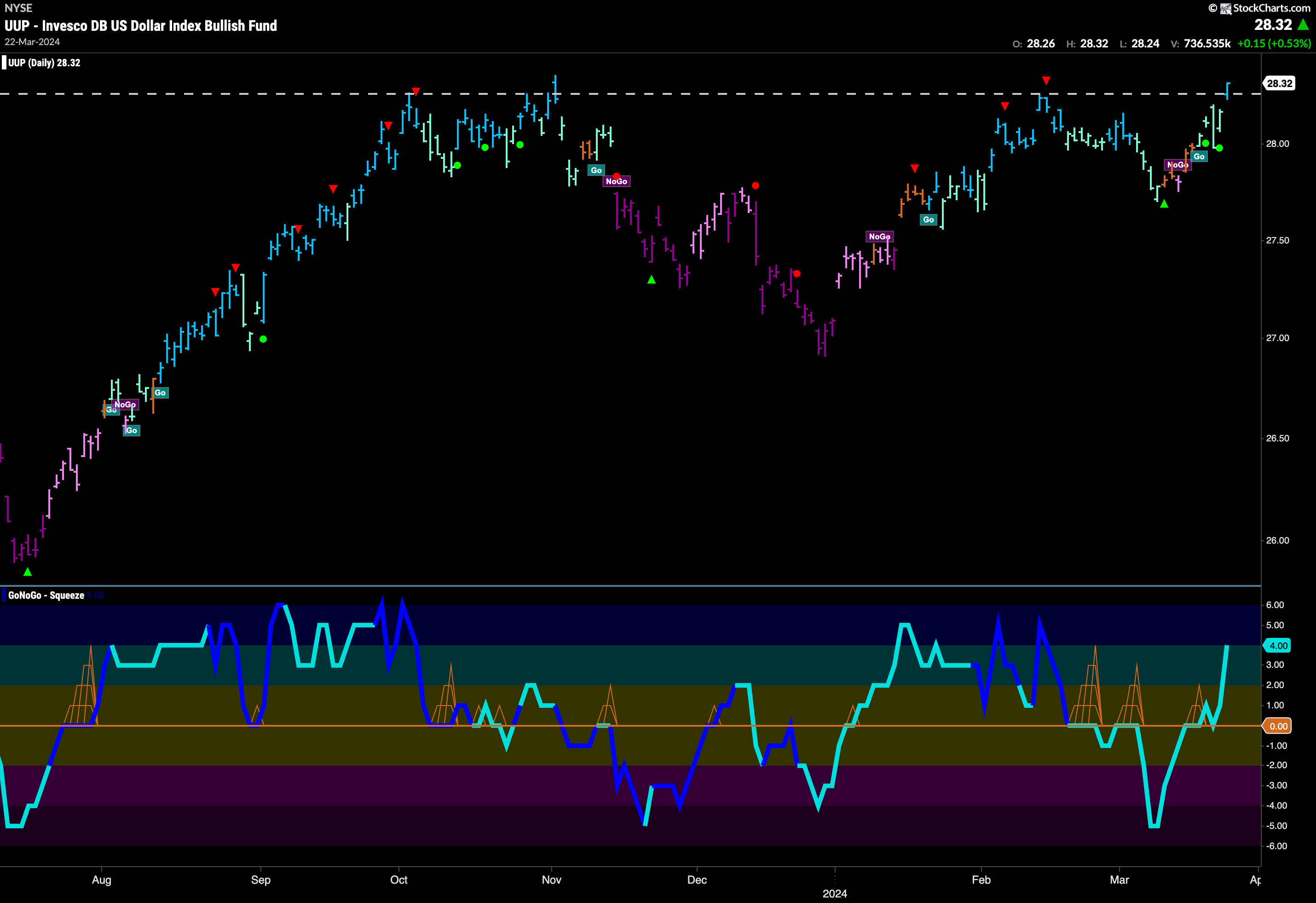Select the green triangle at the July low
The width and height of the screenshot is (1316, 903).
point(27,572)
